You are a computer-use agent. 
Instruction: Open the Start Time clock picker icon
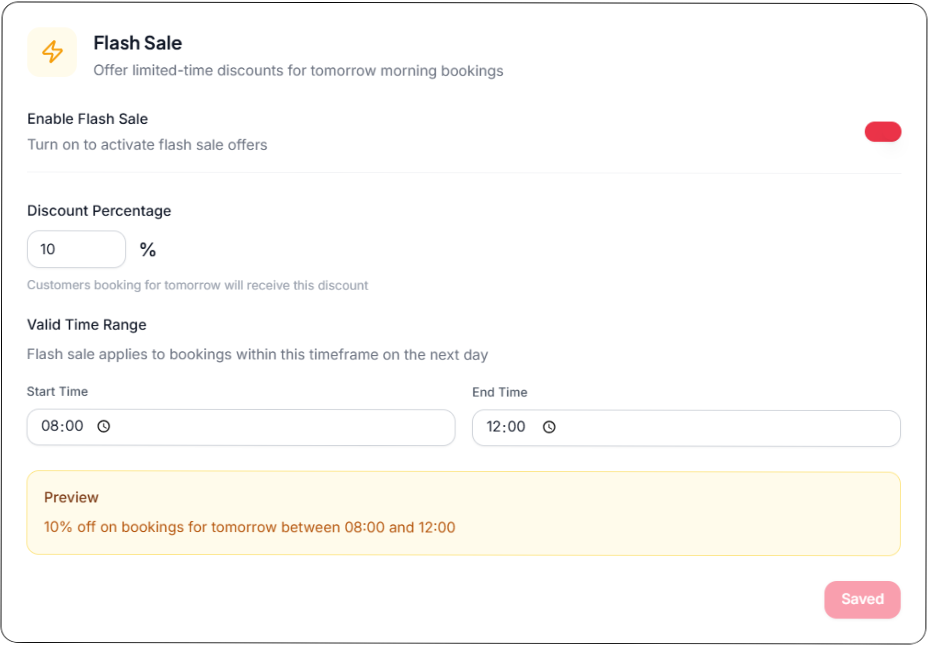pos(104,427)
